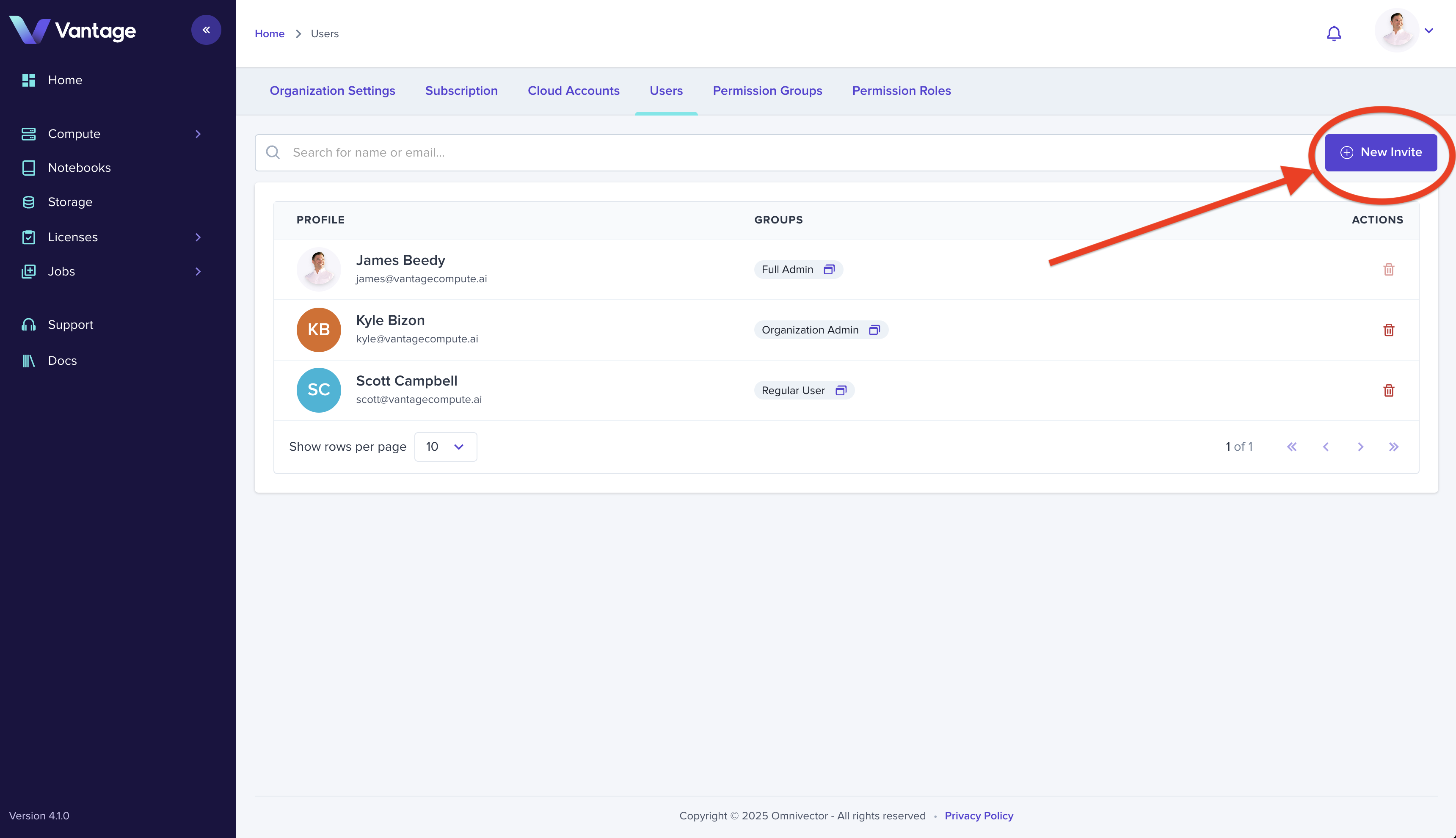
Task: Switch to the Permission Groups tab
Action: click(767, 91)
